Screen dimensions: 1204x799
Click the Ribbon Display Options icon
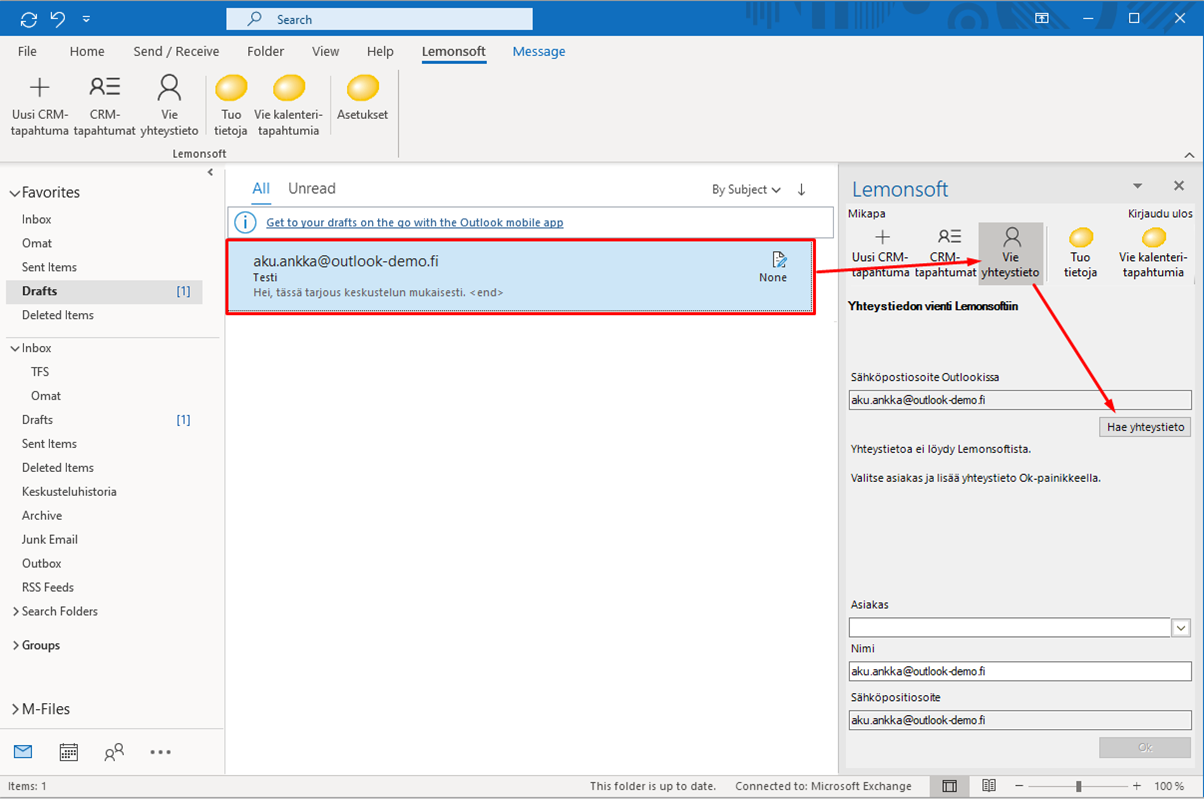click(1041, 18)
